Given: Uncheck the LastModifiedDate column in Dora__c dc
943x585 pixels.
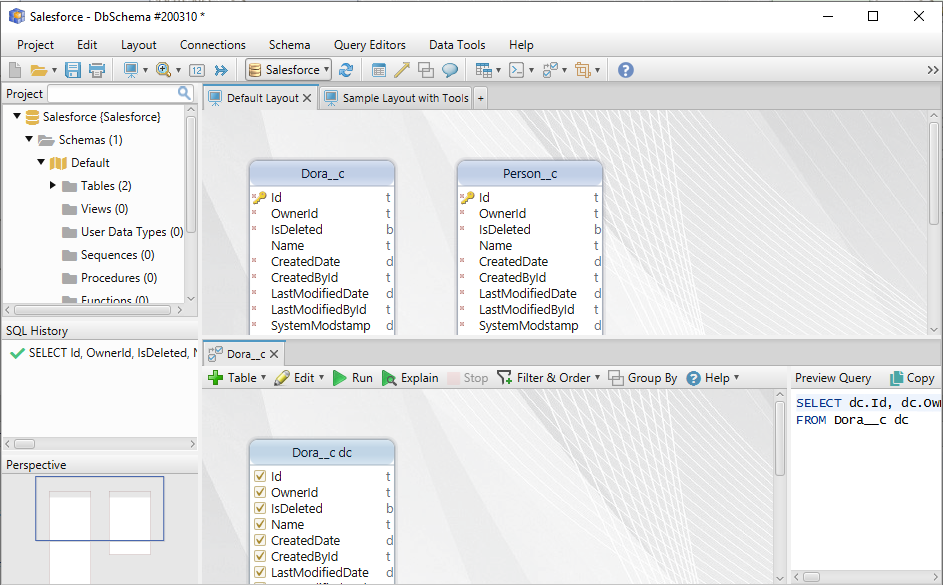Looking at the screenshot, I should click(x=260, y=572).
